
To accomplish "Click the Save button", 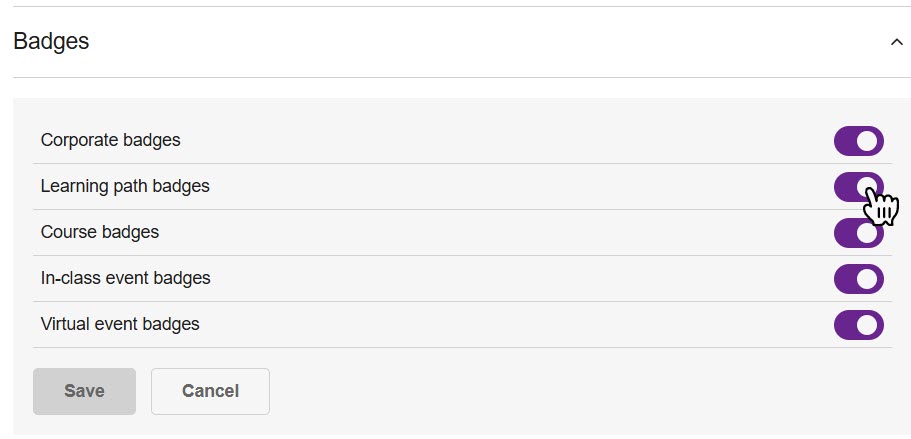I will point(84,391).
